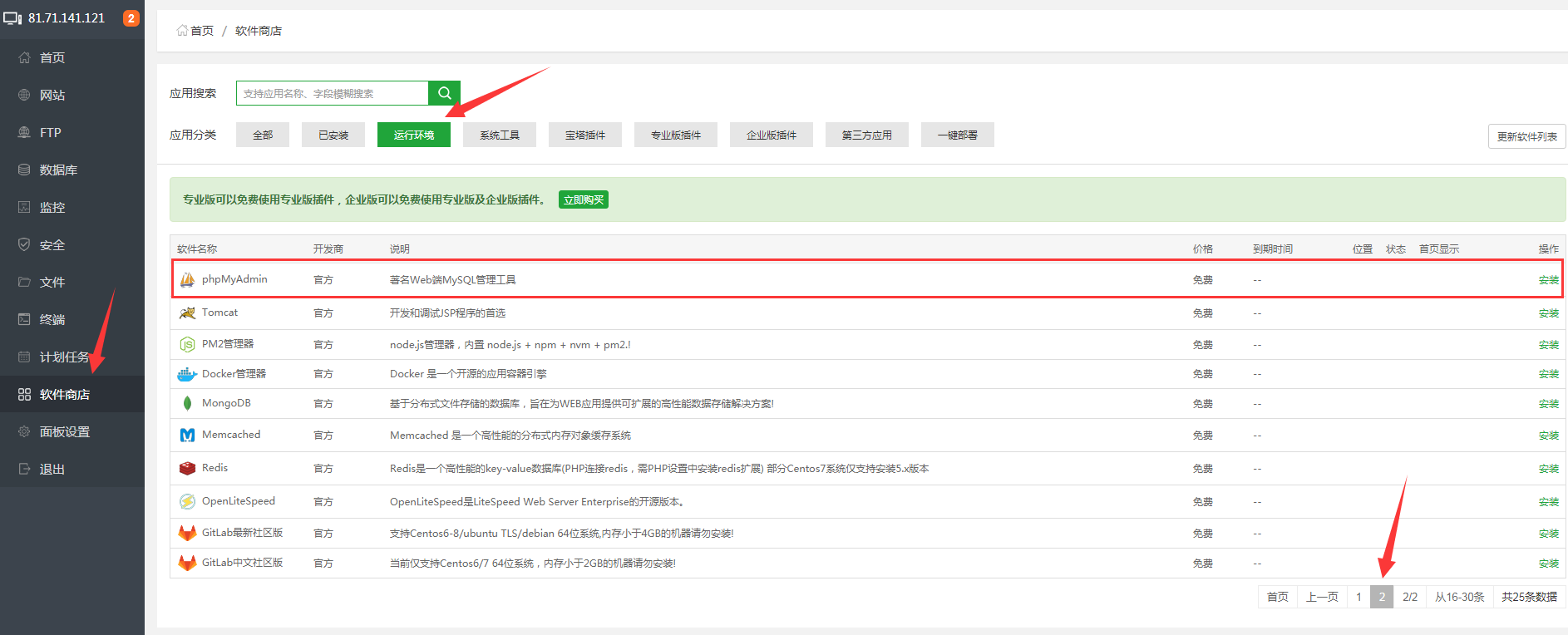Image resolution: width=1568 pixels, height=635 pixels.
Task: Click the Tomcat cat icon
Action: pos(188,313)
